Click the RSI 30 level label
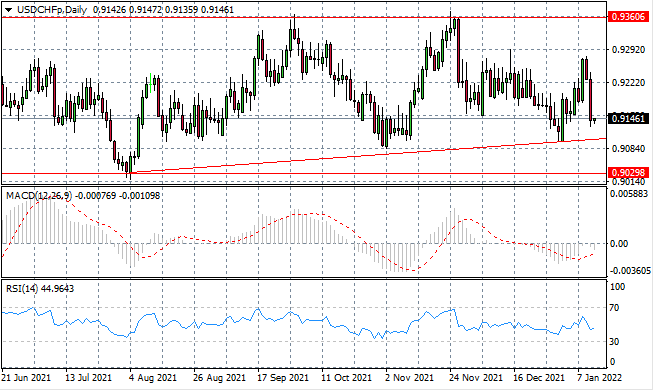Screen dimensions: 653x390 tap(614, 342)
